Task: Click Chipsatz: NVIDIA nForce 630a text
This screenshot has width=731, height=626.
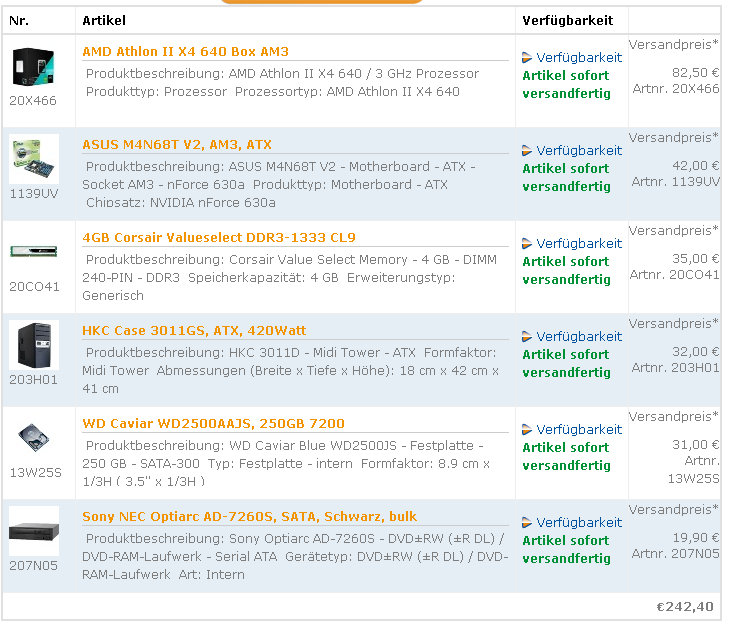Action: tap(181, 203)
